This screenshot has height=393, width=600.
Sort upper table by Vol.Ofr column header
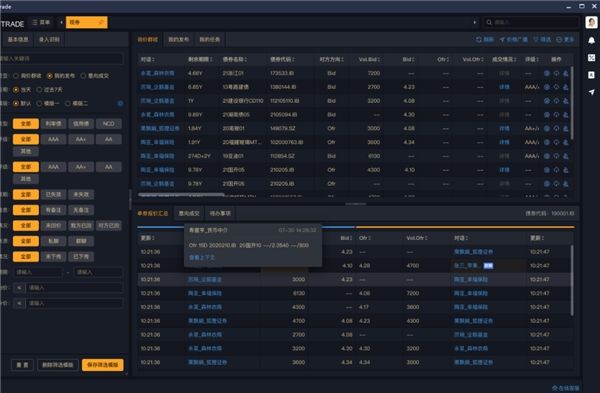point(473,59)
